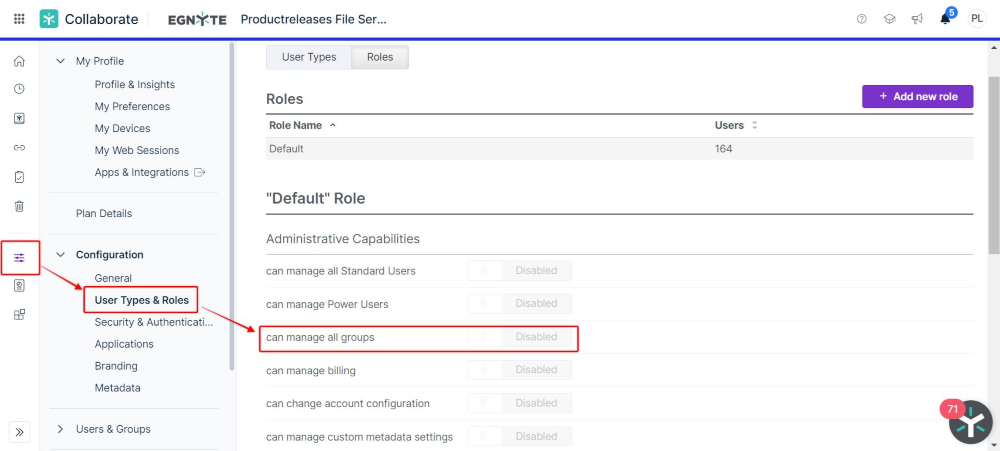
Task: Click the notifications bell icon
Action: pyautogui.click(x=945, y=19)
